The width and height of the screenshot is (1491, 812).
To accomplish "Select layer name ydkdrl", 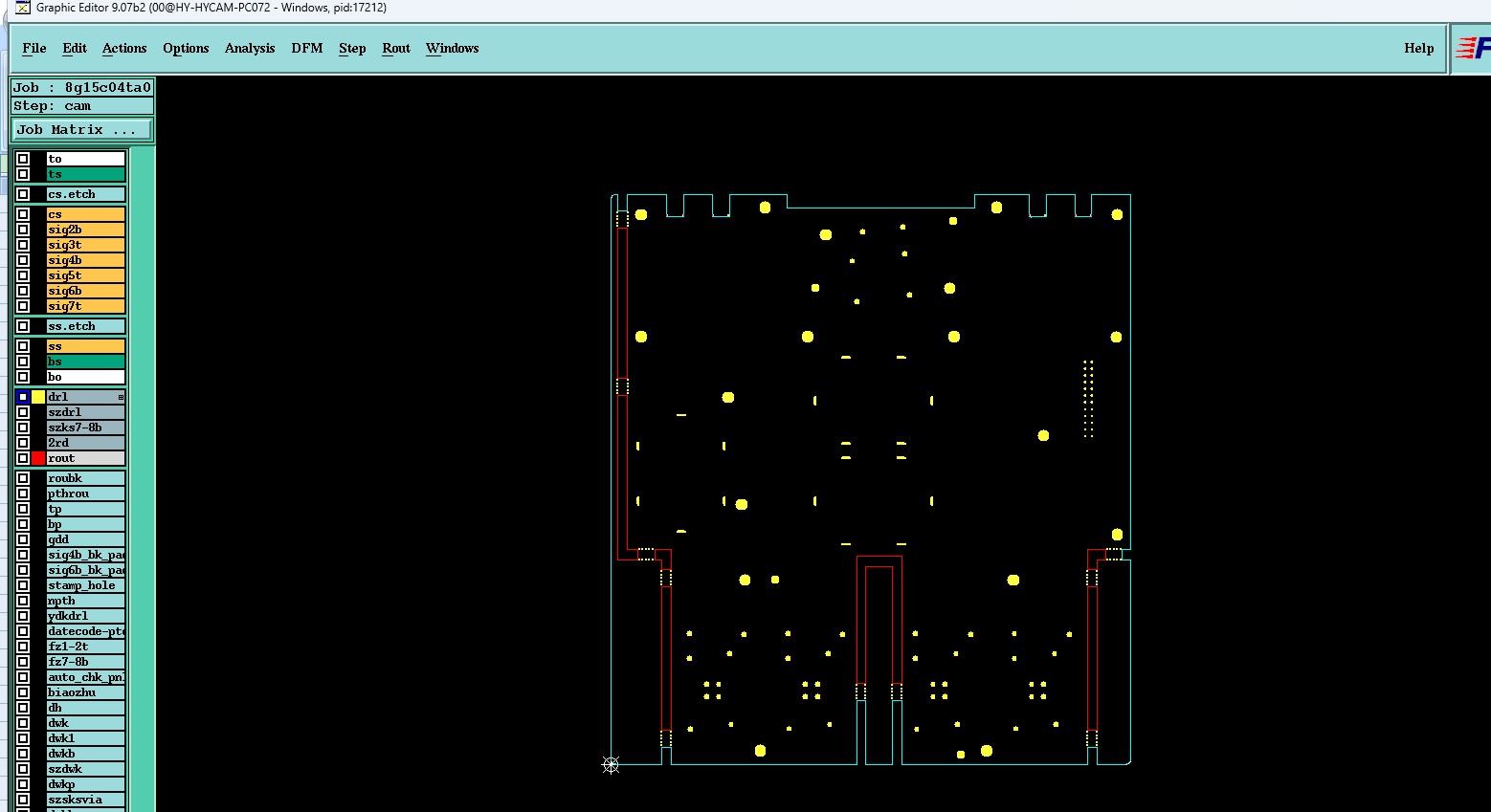I will 86,616.
